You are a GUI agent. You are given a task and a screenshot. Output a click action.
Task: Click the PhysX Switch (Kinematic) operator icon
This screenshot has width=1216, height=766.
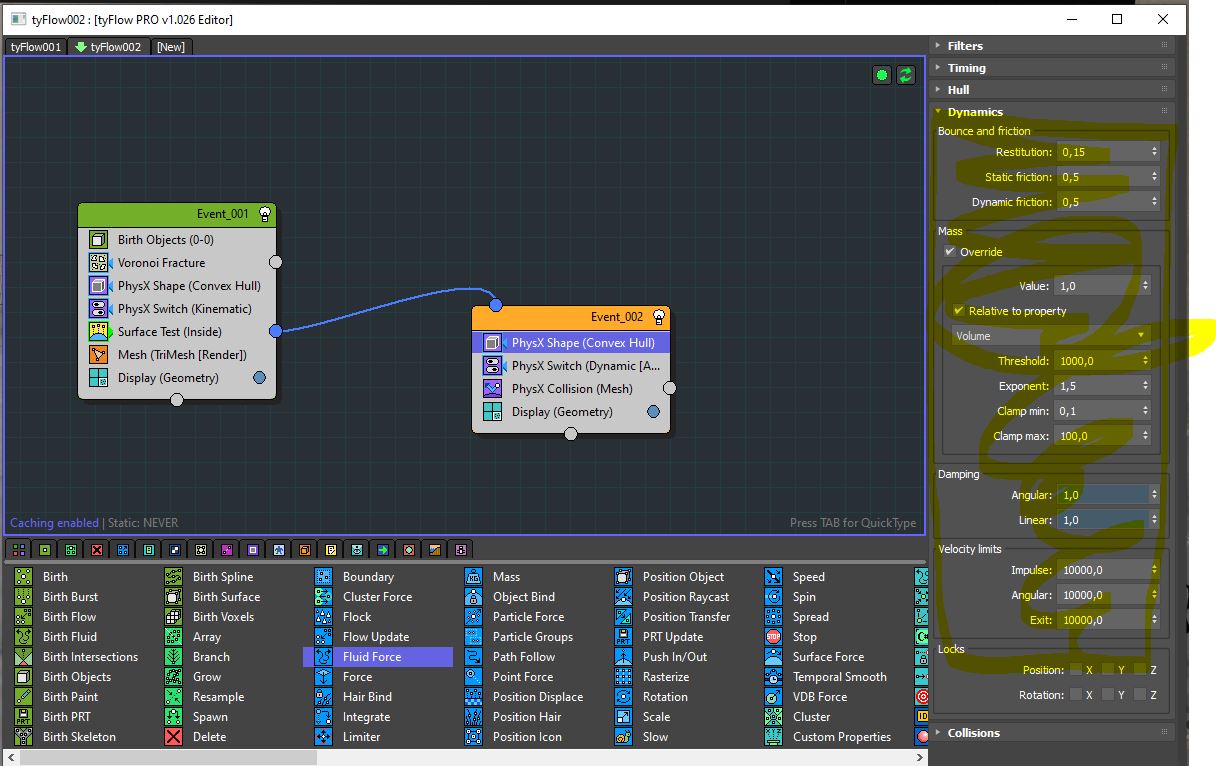(98, 309)
